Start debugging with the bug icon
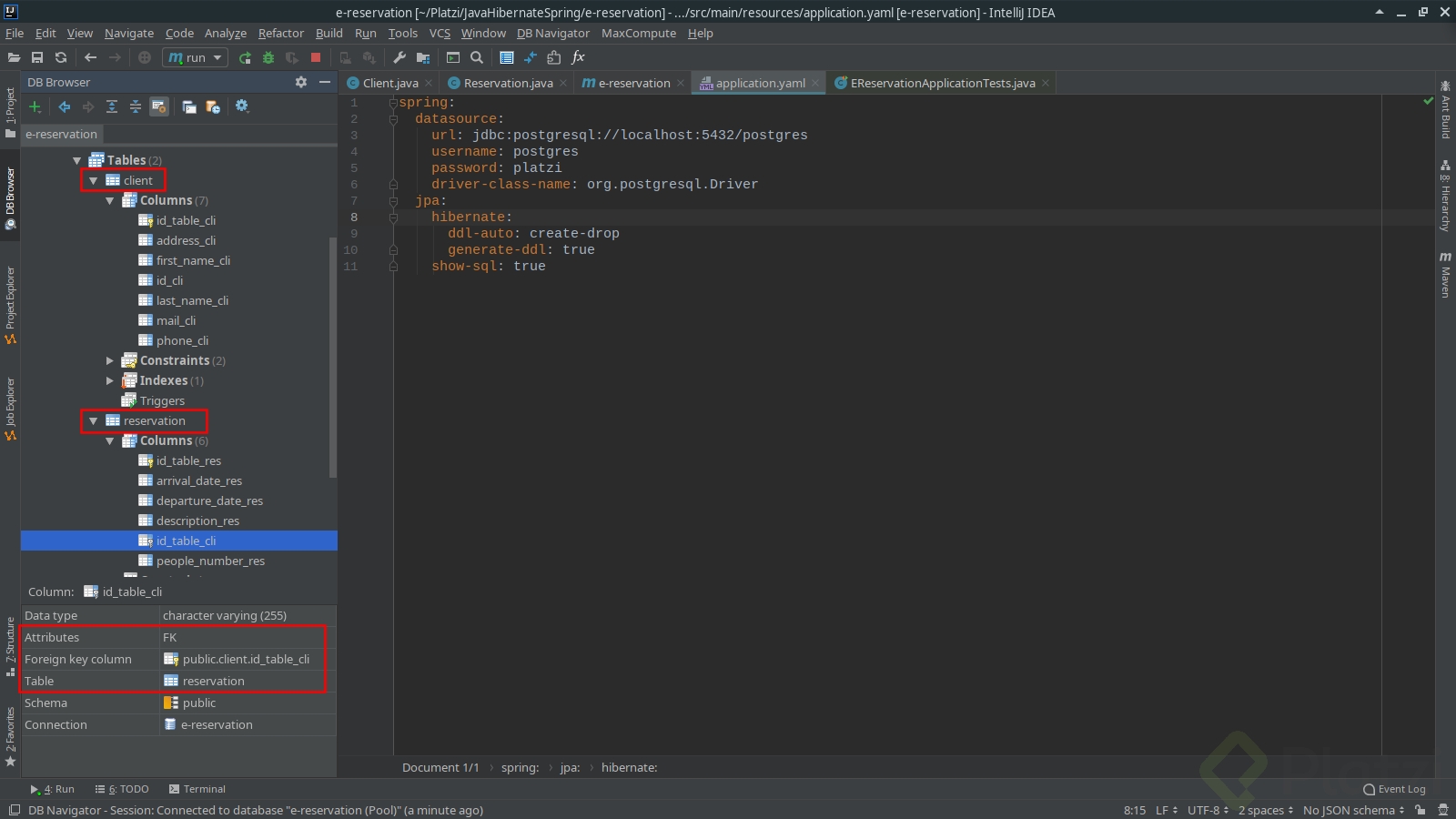 coord(268,57)
